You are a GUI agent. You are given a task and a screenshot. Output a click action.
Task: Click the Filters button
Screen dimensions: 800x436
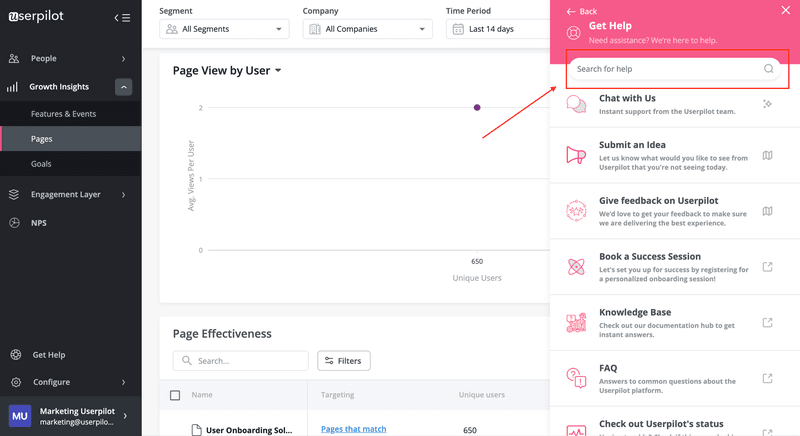[344, 361]
